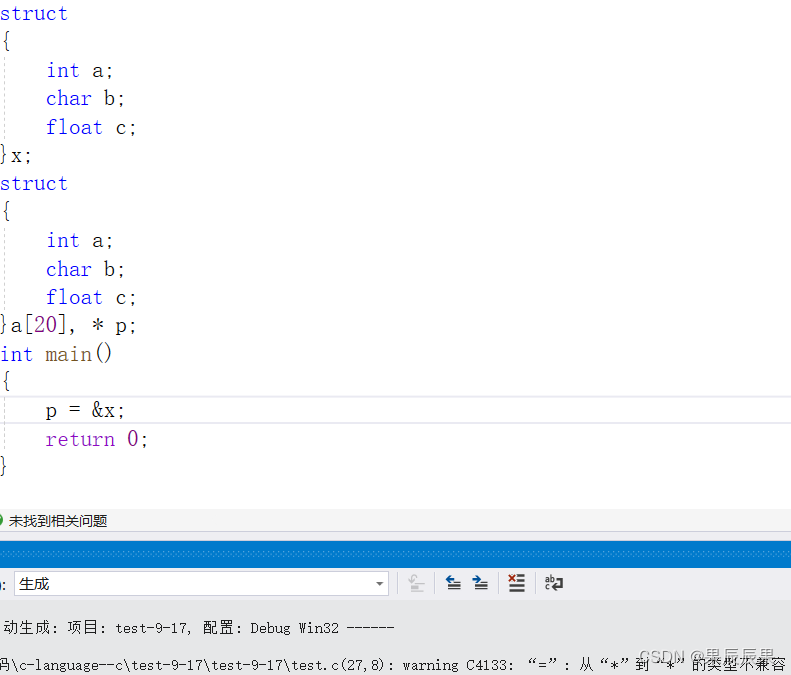
Task: Go to the next message in output
Action: [480, 584]
